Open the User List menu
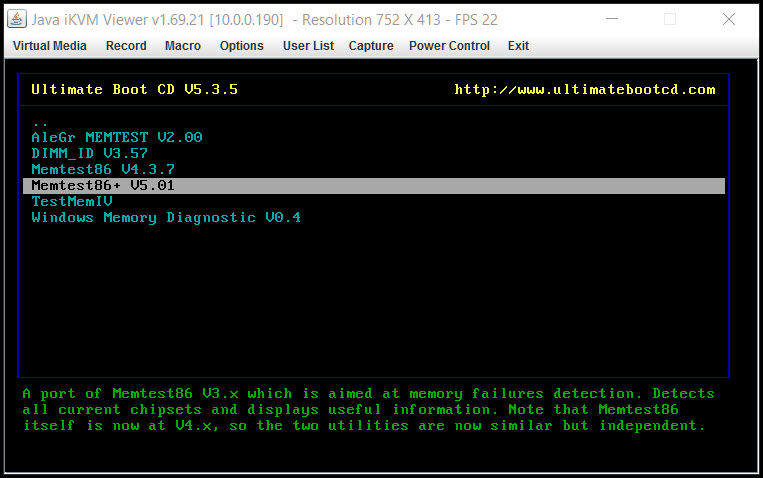The height and width of the screenshot is (478, 763). [x=308, y=46]
